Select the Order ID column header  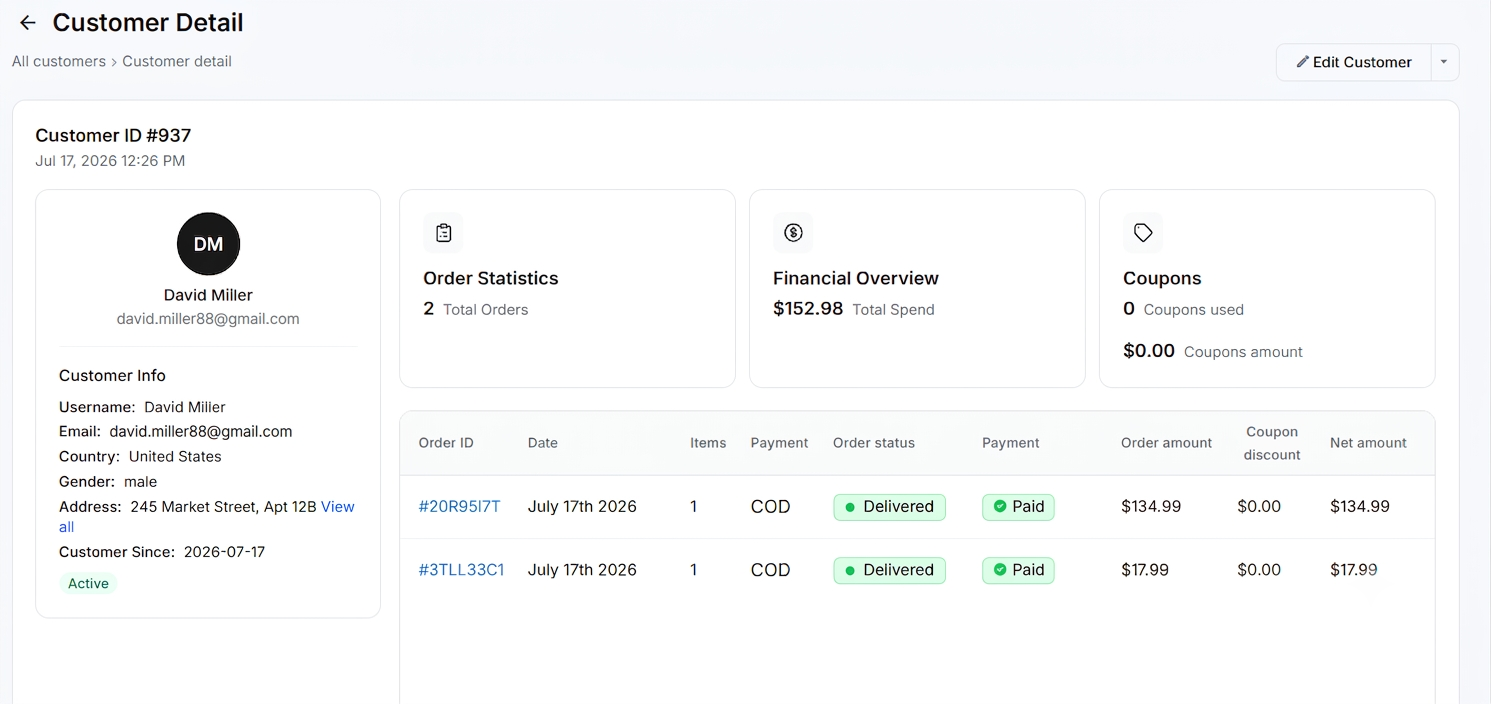(x=446, y=443)
